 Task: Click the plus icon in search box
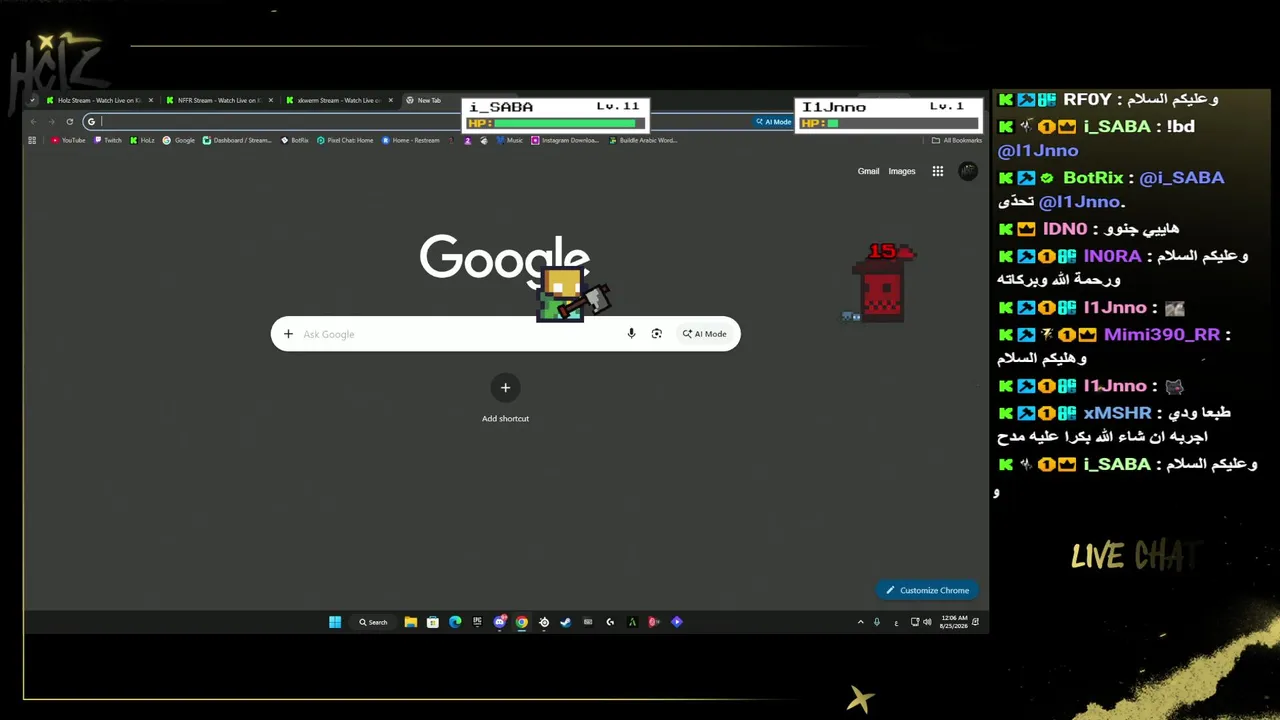(x=288, y=334)
